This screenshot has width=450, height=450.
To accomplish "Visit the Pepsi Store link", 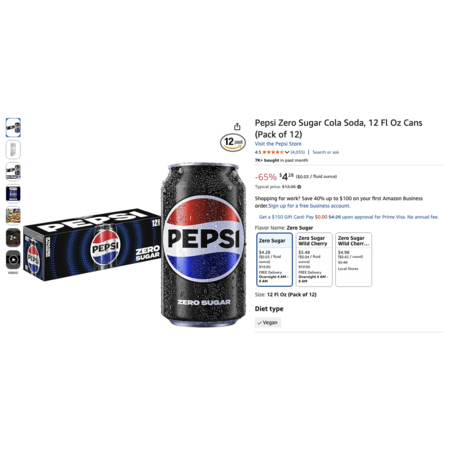I will click(278, 144).
